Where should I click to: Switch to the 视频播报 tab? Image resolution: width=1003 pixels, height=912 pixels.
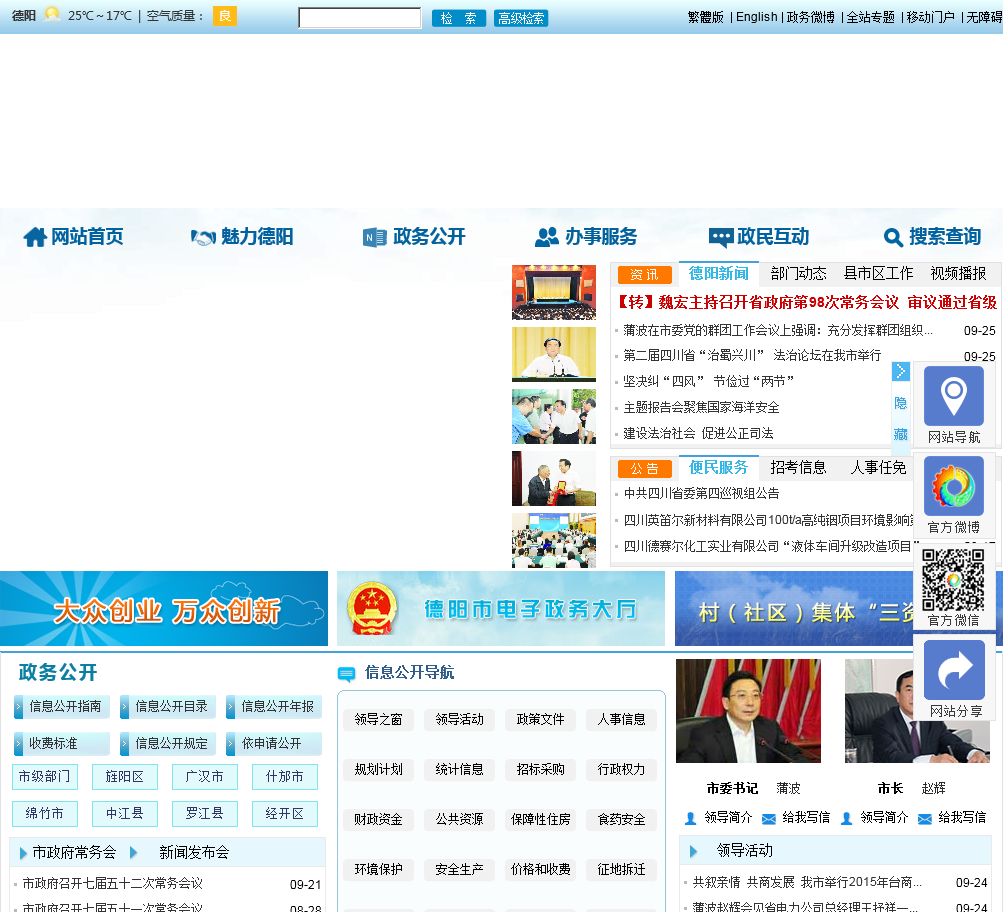(958, 274)
